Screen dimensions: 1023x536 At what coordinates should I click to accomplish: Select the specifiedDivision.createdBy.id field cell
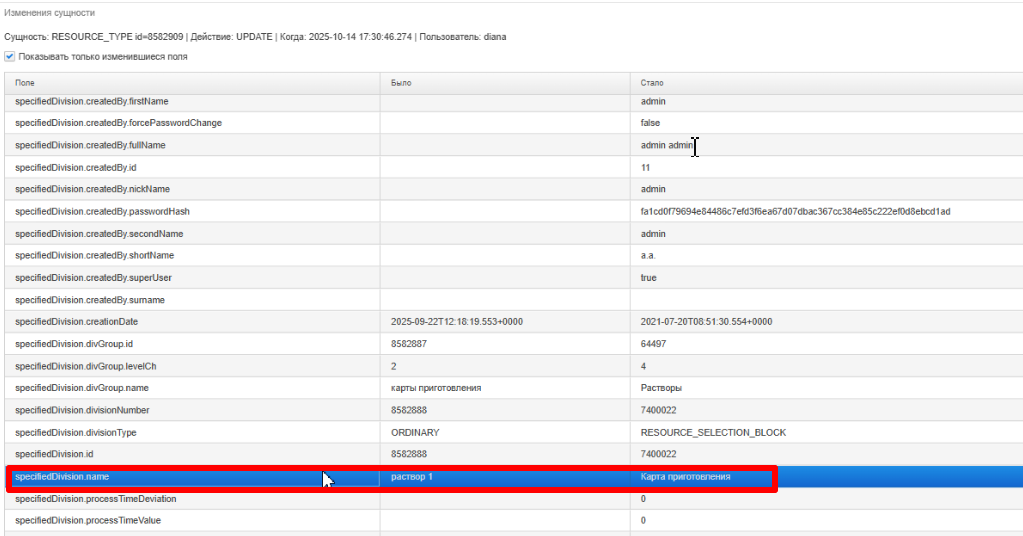pyautogui.click(x=192, y=168)
